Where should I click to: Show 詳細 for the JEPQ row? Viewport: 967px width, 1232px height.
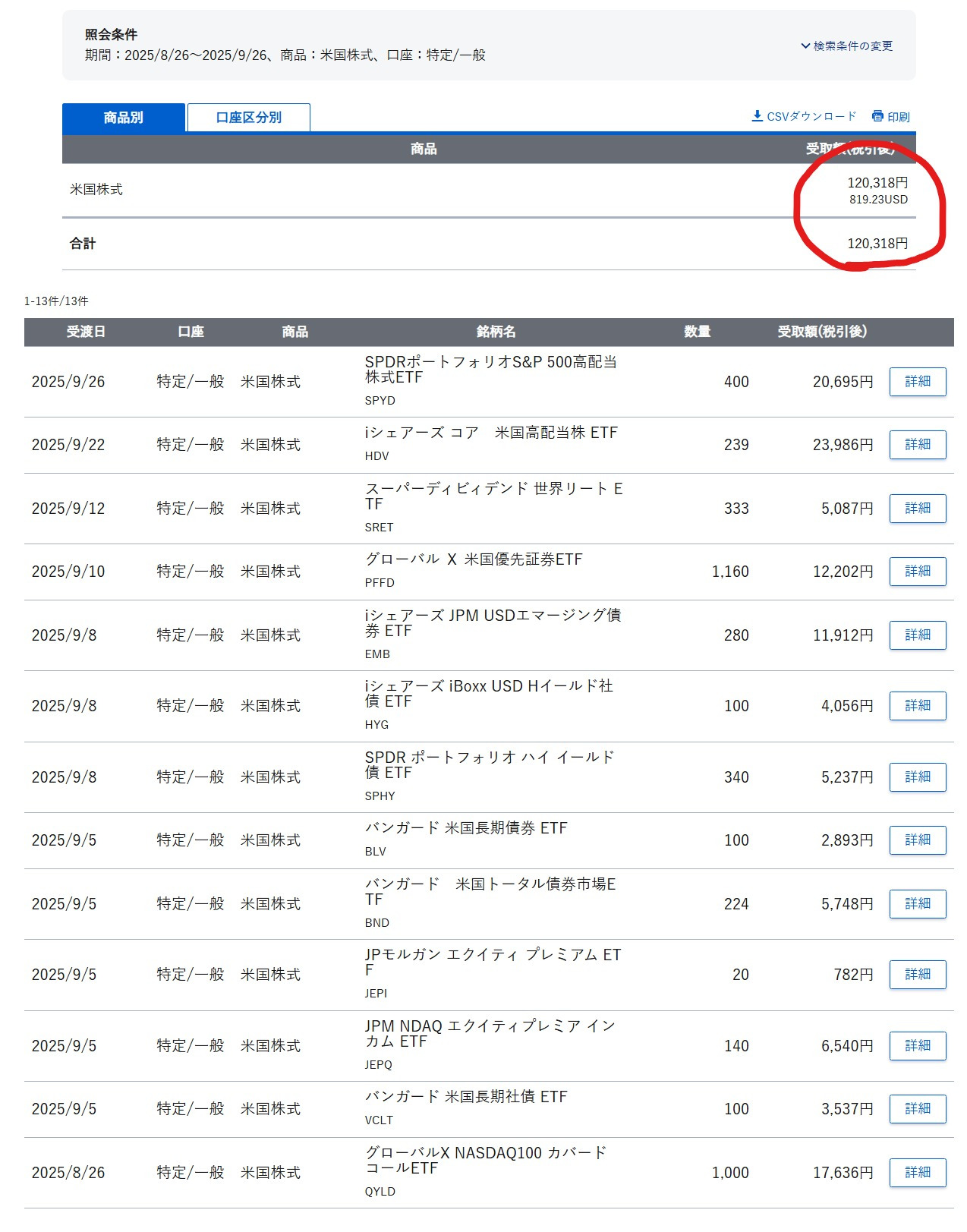(917, 1046)
